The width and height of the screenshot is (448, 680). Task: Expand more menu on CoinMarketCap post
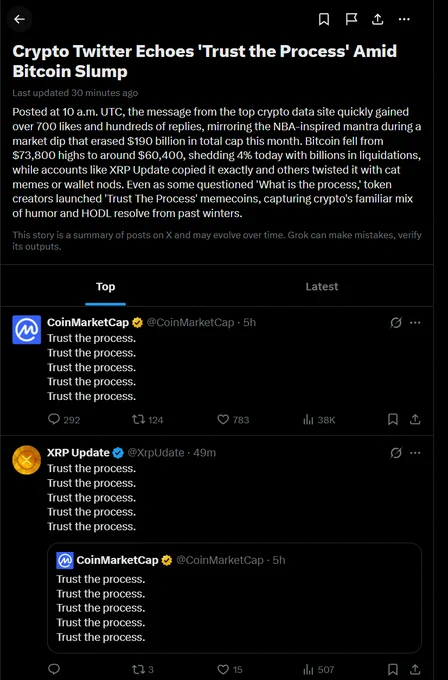pyautogui.click(x=415, y=323)
